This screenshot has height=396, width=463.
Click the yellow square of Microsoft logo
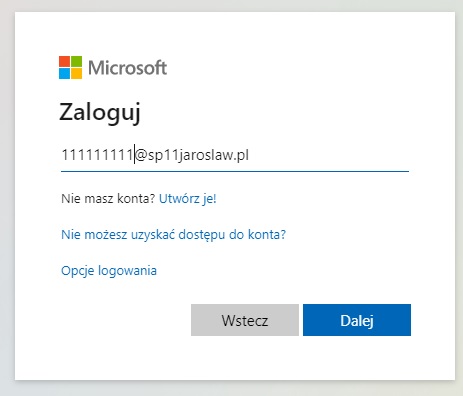pos(76,73)
